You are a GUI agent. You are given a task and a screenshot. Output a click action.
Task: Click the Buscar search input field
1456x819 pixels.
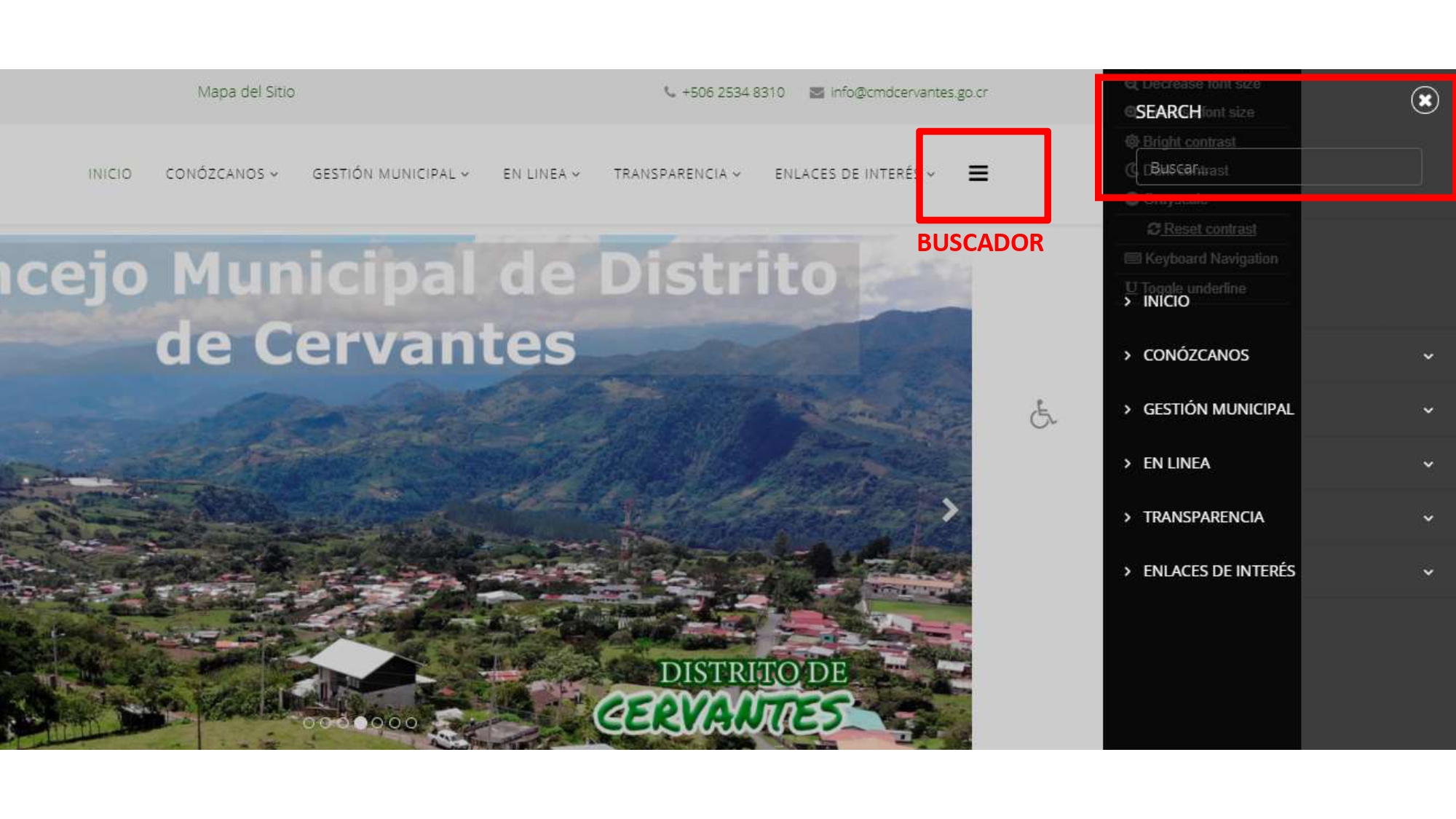click(1278, 167)
